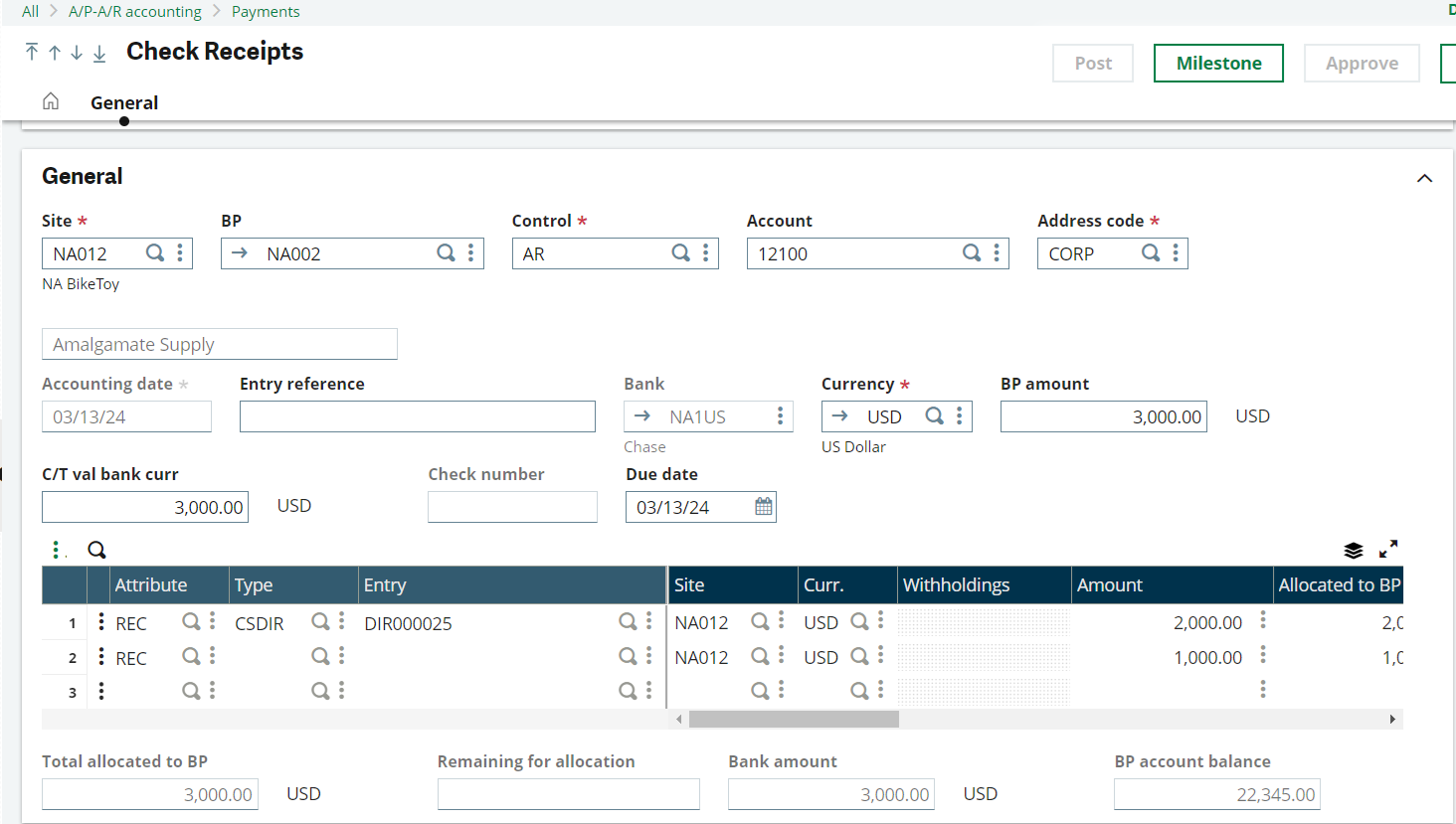
Task: Open the Control field options menu
Action: pos(705,252)
